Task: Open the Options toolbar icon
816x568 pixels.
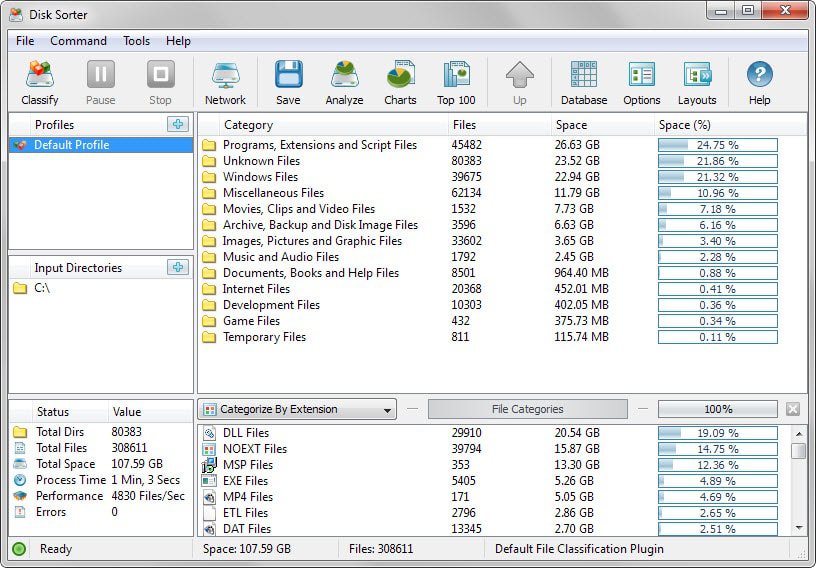Action: pos(642,82)
